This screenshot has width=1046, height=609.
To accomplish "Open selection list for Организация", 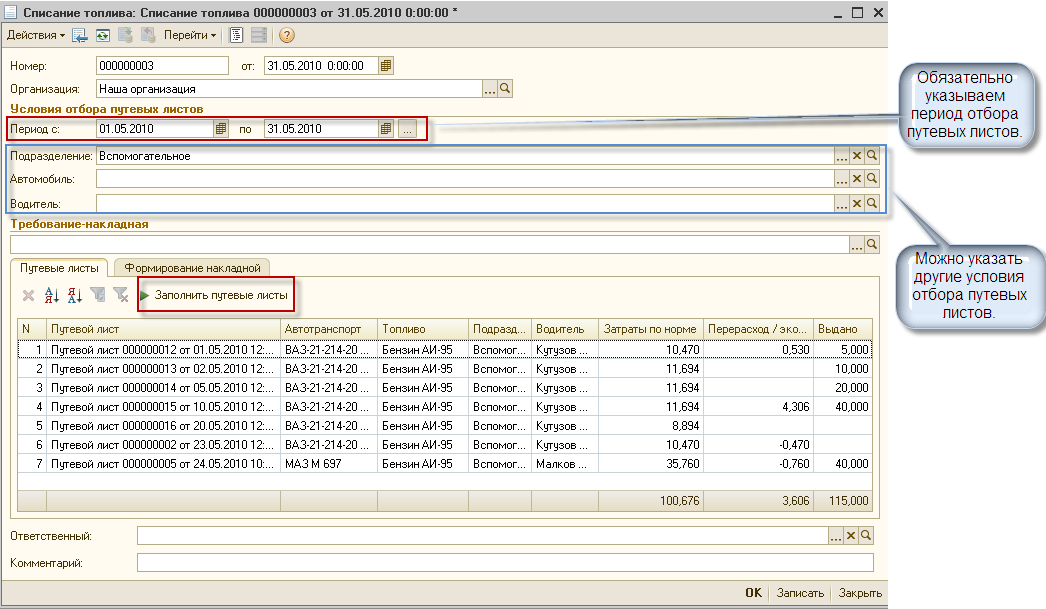I will pyautogui.click(x=490, y=89).
